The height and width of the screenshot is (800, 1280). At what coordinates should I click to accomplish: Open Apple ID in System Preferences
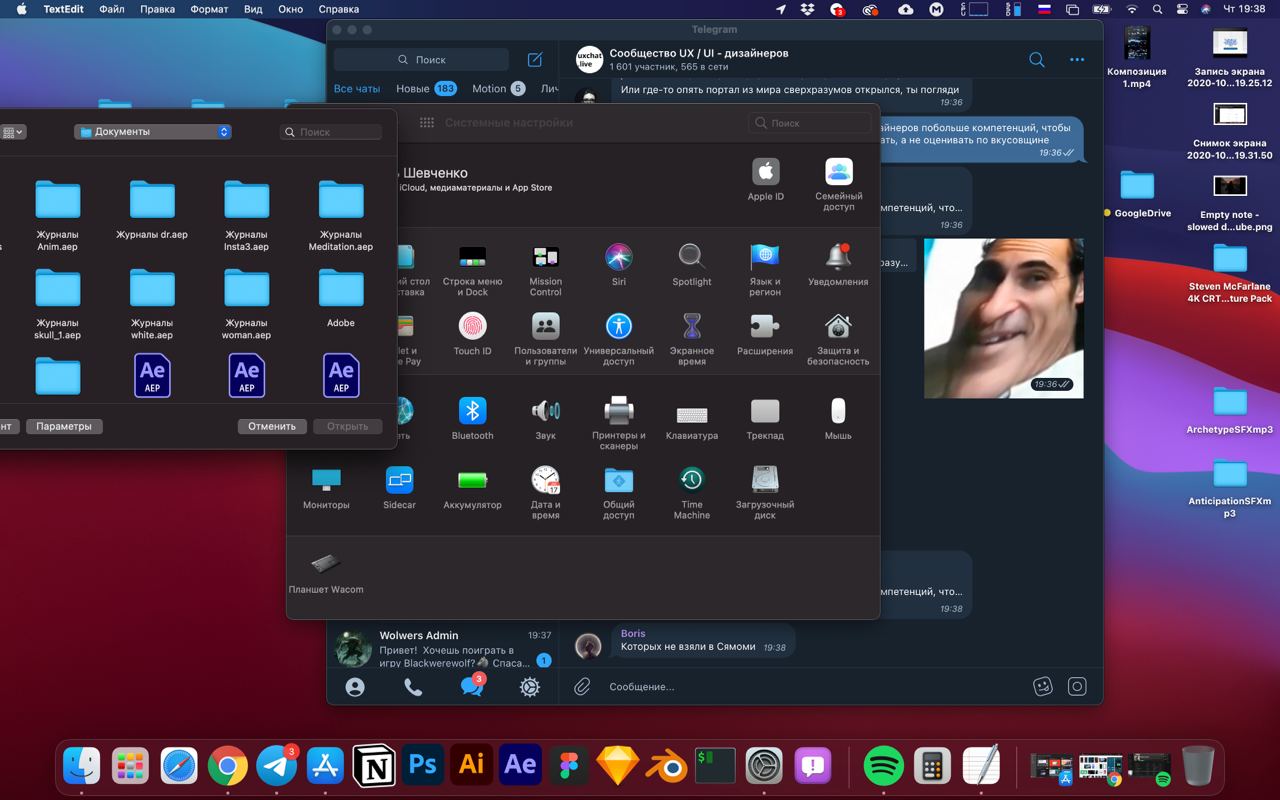click(766, 180)
